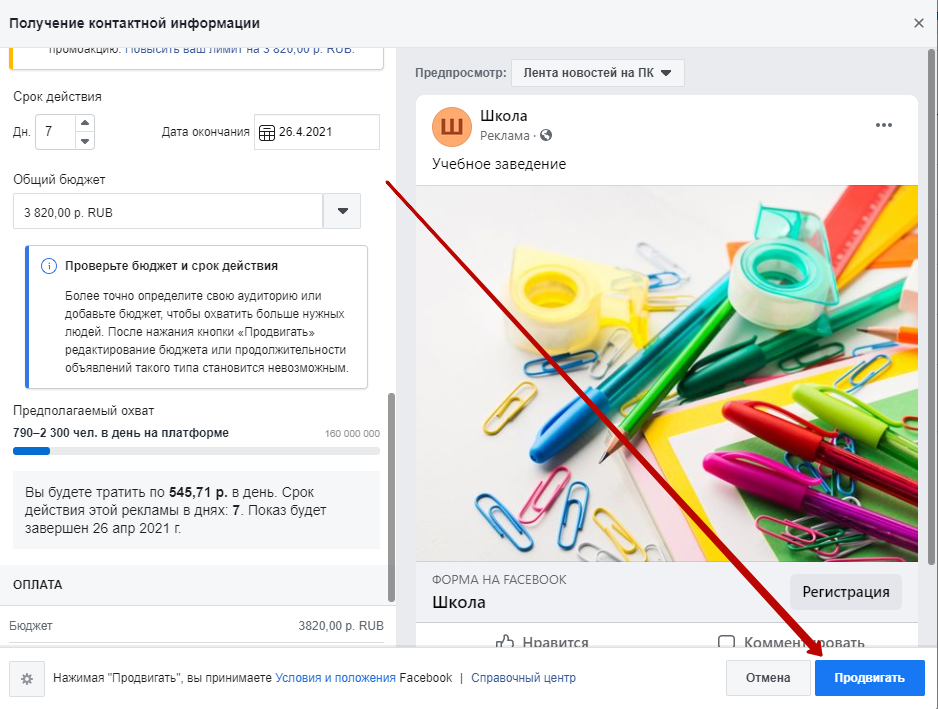Image resolution: width=938 pixels, height=709 pixels.
Task: Click the Бюджет 3820,00 р. RUB amount
Action: (341, 626)
